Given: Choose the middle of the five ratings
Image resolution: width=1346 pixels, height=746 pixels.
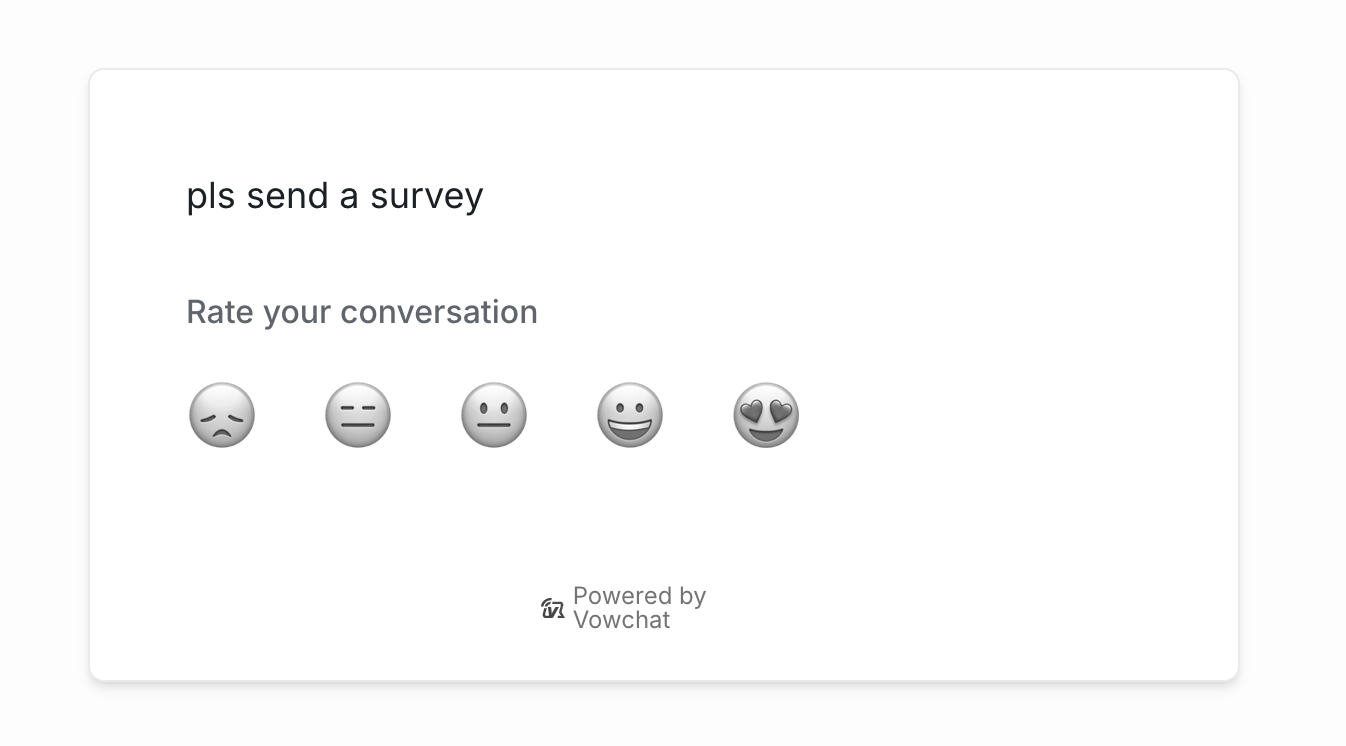Looking at the screenshot, I should [494, 415].
